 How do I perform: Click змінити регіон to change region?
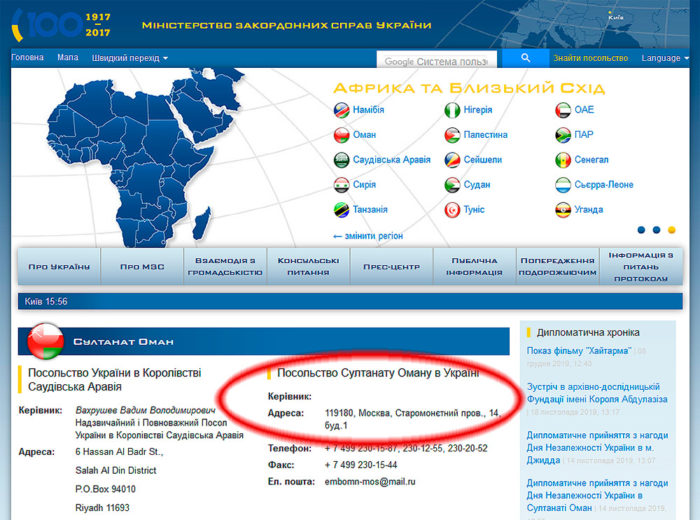click(x=368, y=236)
